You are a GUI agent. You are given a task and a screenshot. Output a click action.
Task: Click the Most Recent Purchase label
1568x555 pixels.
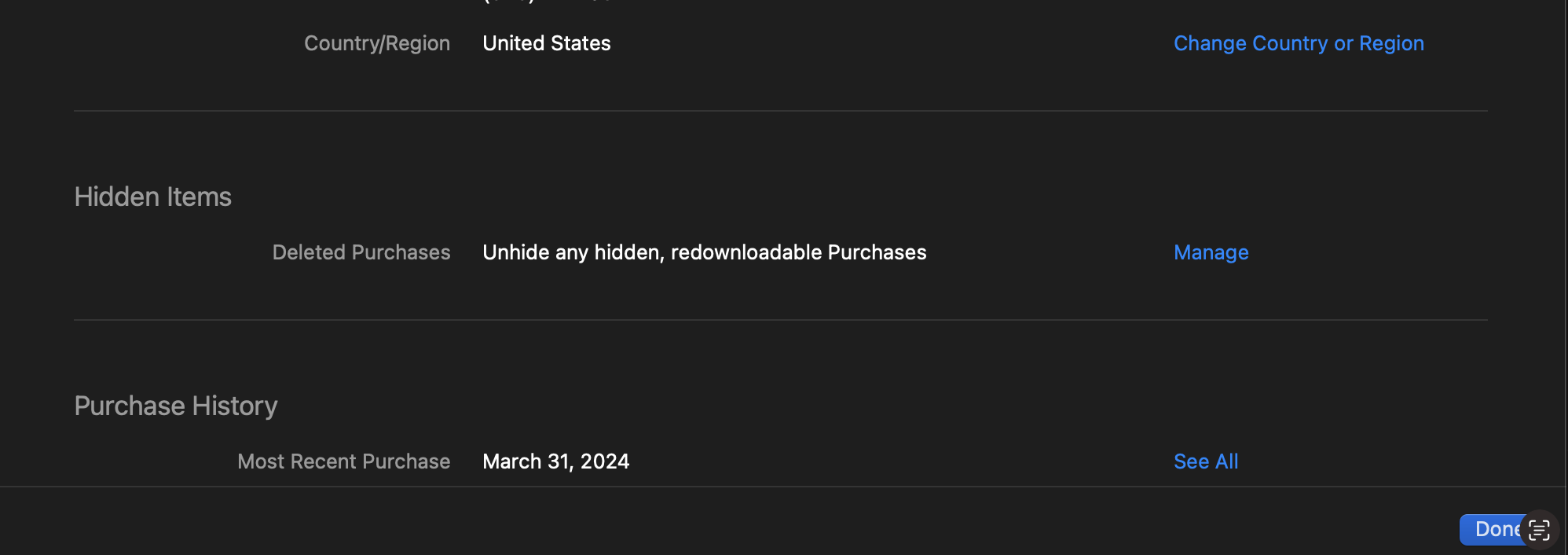coord(343,461)
